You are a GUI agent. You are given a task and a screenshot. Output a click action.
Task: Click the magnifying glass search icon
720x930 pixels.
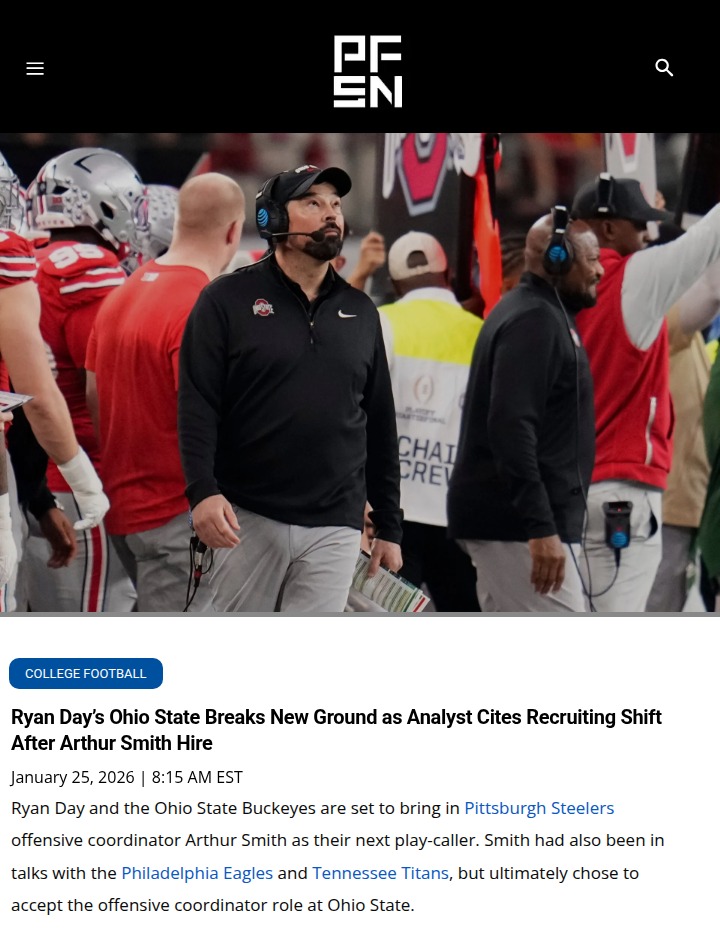(664, 68)
